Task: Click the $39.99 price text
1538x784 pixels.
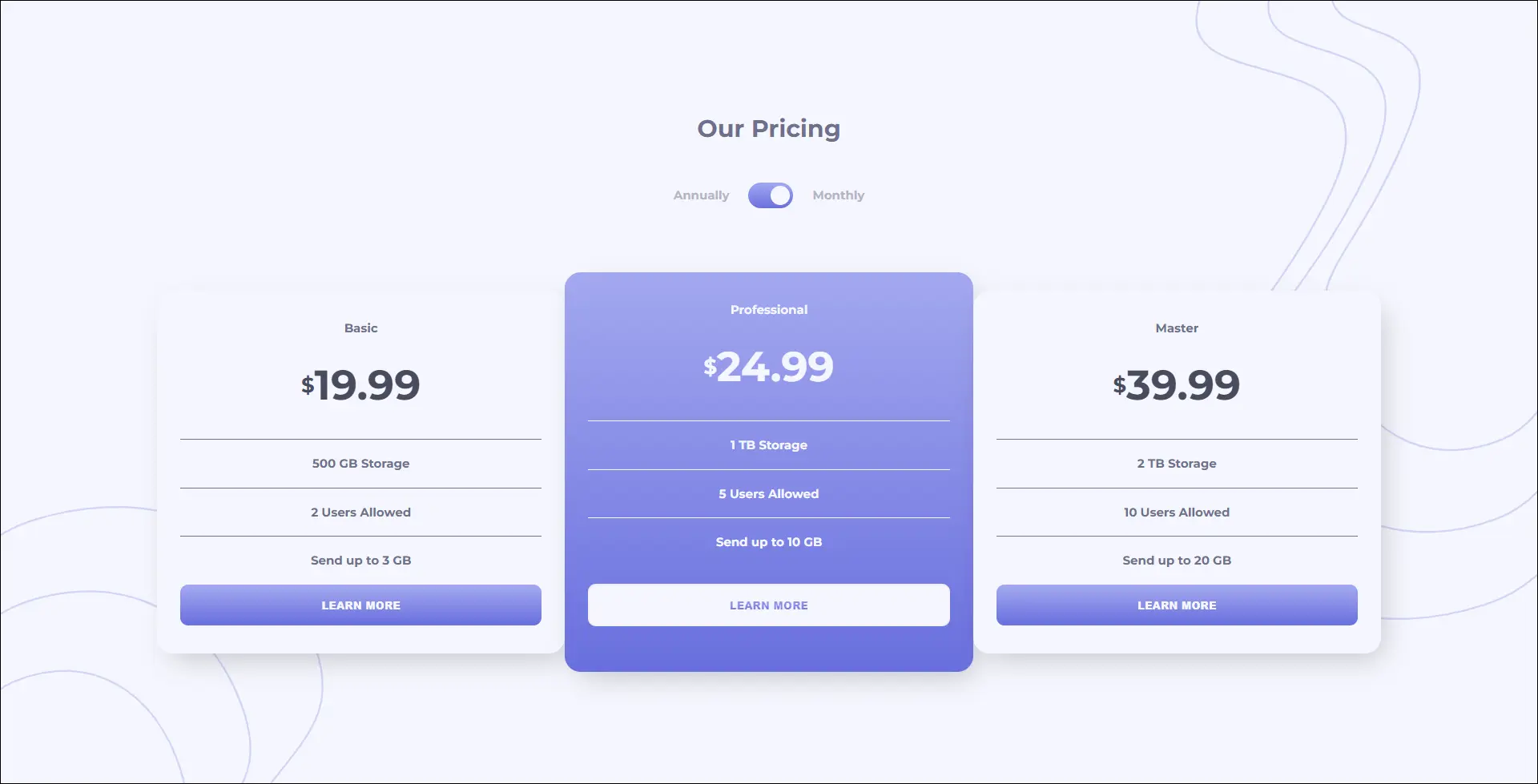Action: [1176, 385]
